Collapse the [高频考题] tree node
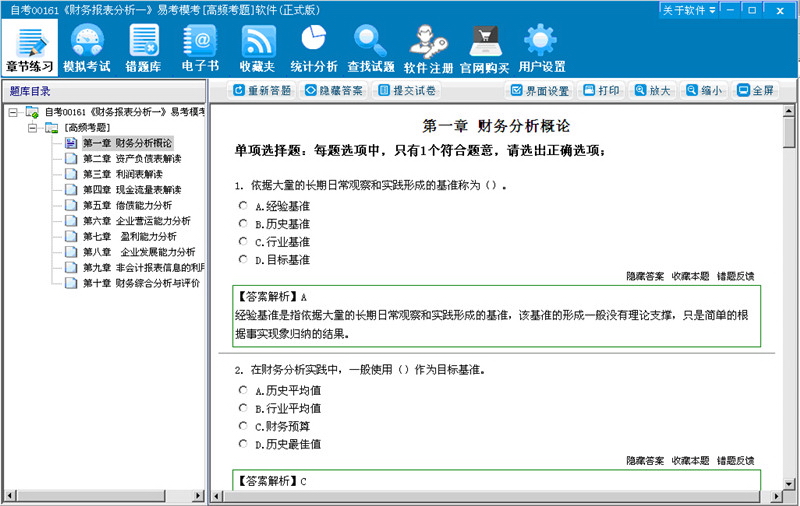The image size is (800, 506). pos(33,128)
